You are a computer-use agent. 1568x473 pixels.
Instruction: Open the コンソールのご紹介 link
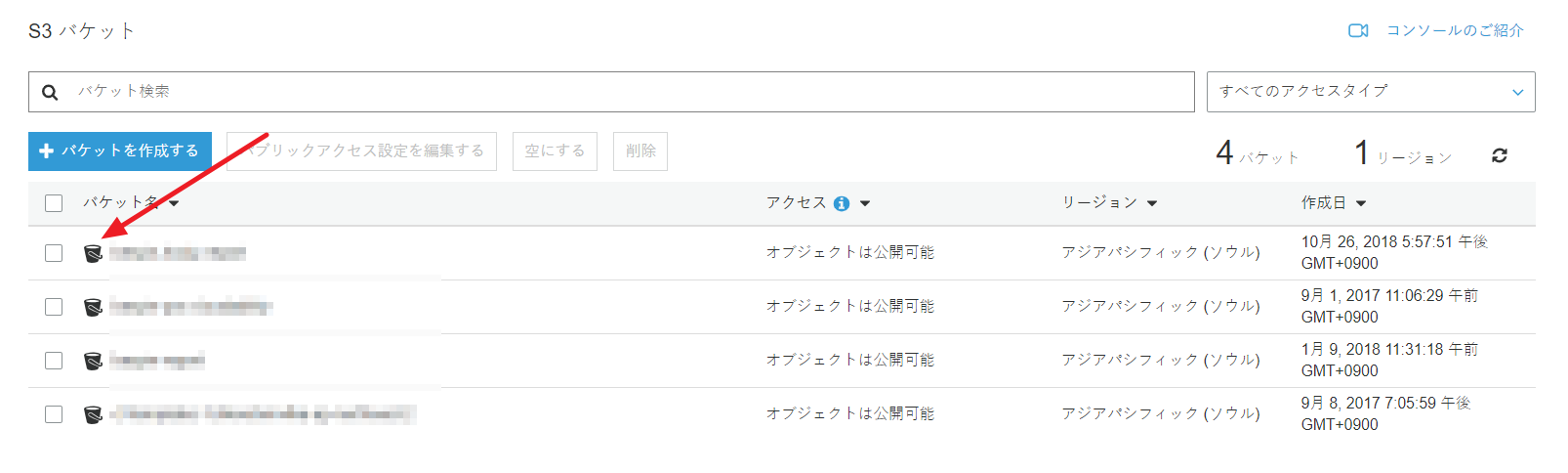coord(1455,30)
